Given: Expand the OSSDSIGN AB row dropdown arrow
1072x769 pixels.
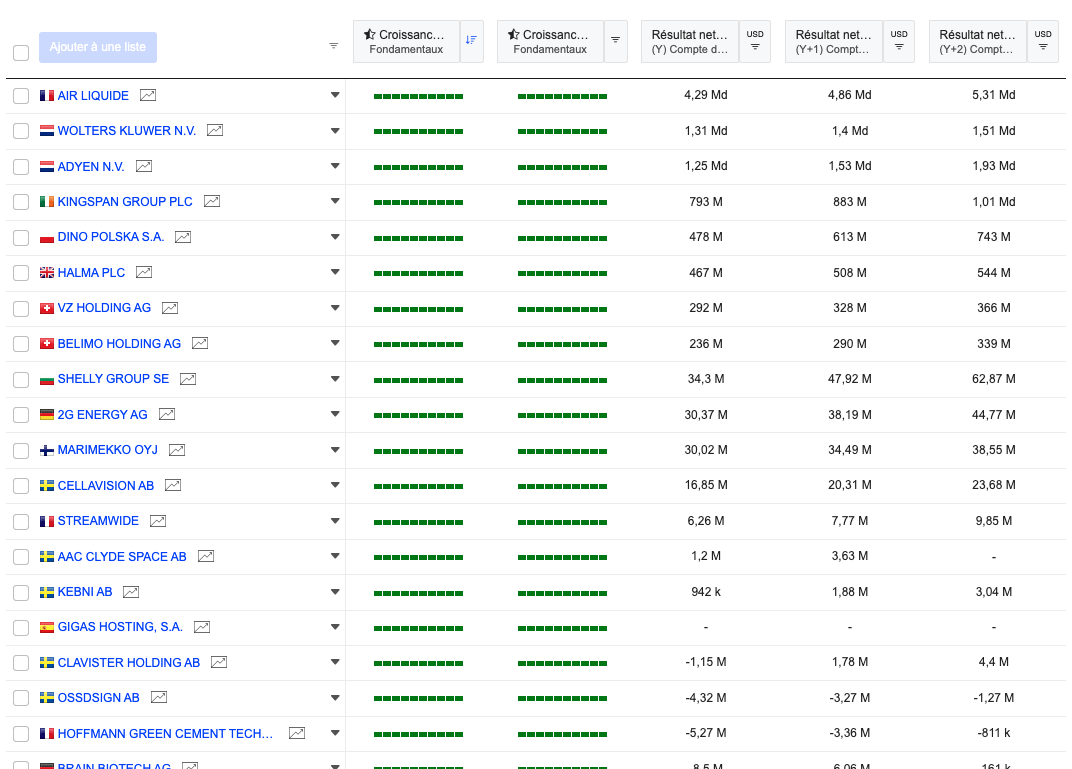Looking at the screenshot, I should (x=335, y=697).
